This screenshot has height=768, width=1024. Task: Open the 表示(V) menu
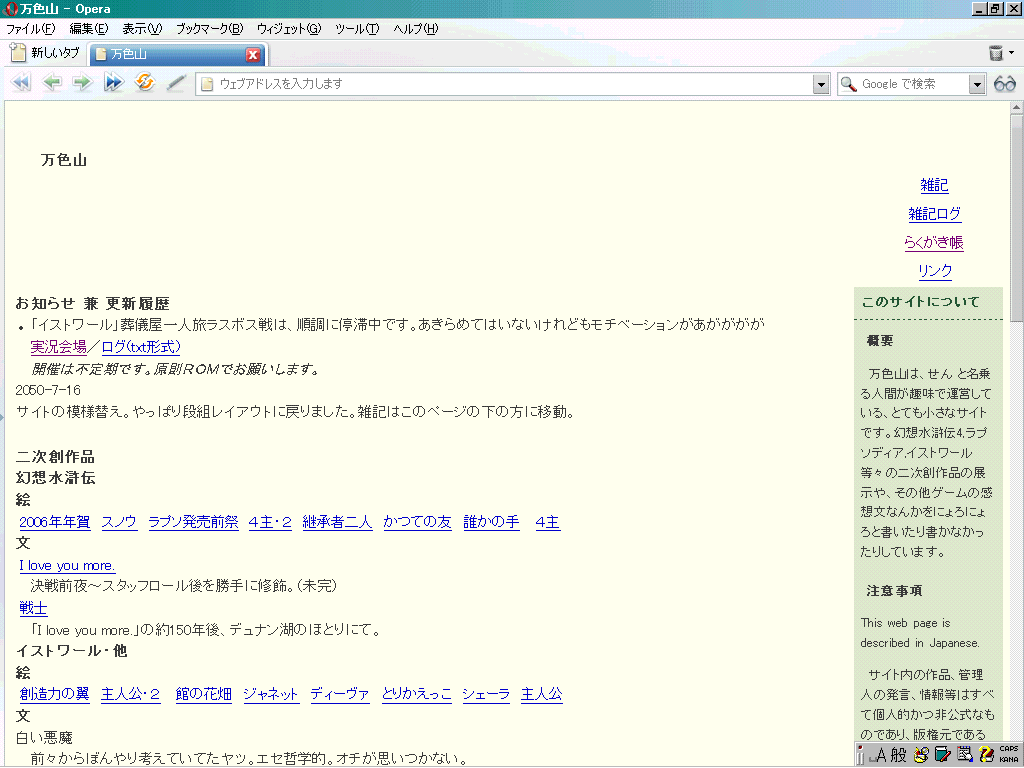click(x=142, y=29)
